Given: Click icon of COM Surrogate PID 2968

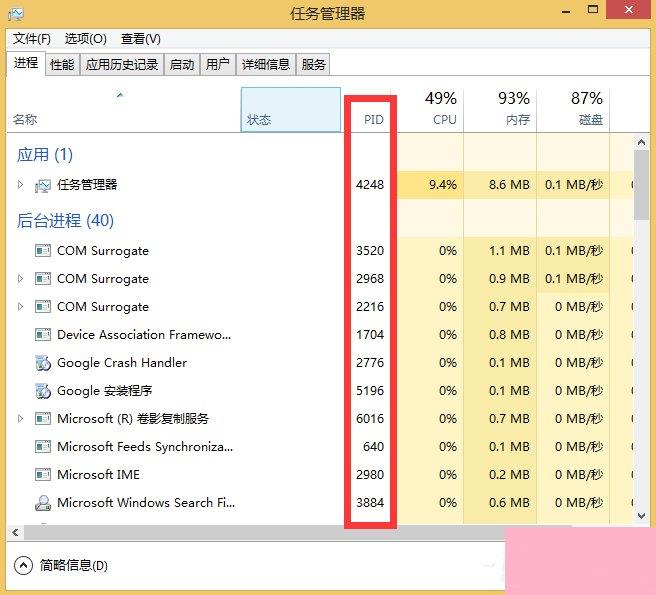Looking at the screenshot, I should point(43,279).
